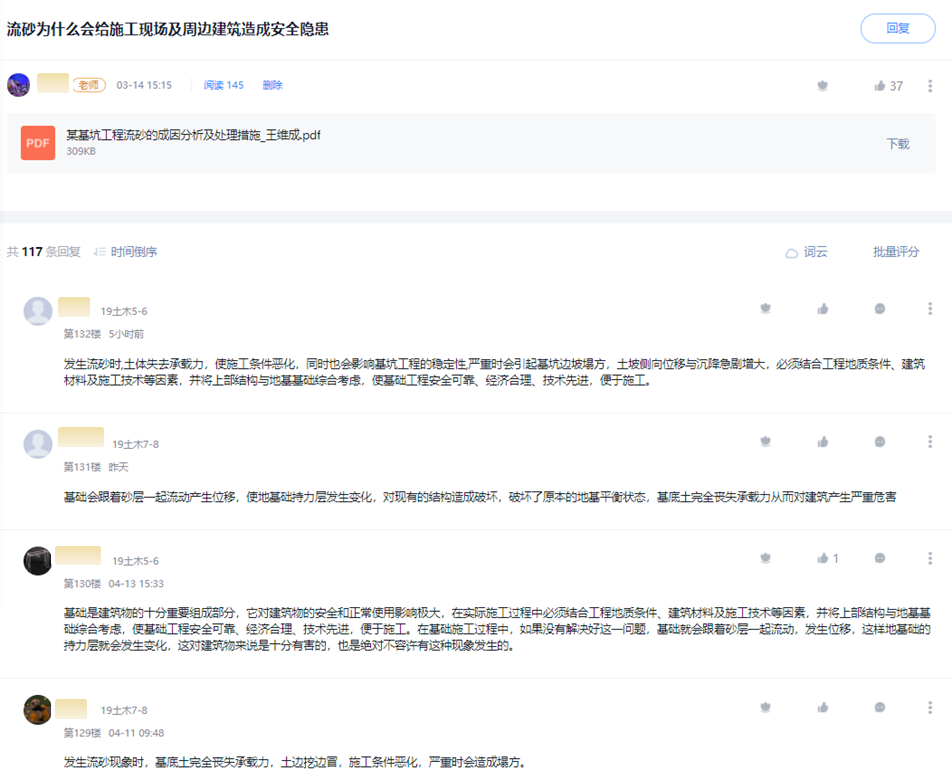
Task: Toggle like on floor 130 reply with 1 like
Action: 824,558
